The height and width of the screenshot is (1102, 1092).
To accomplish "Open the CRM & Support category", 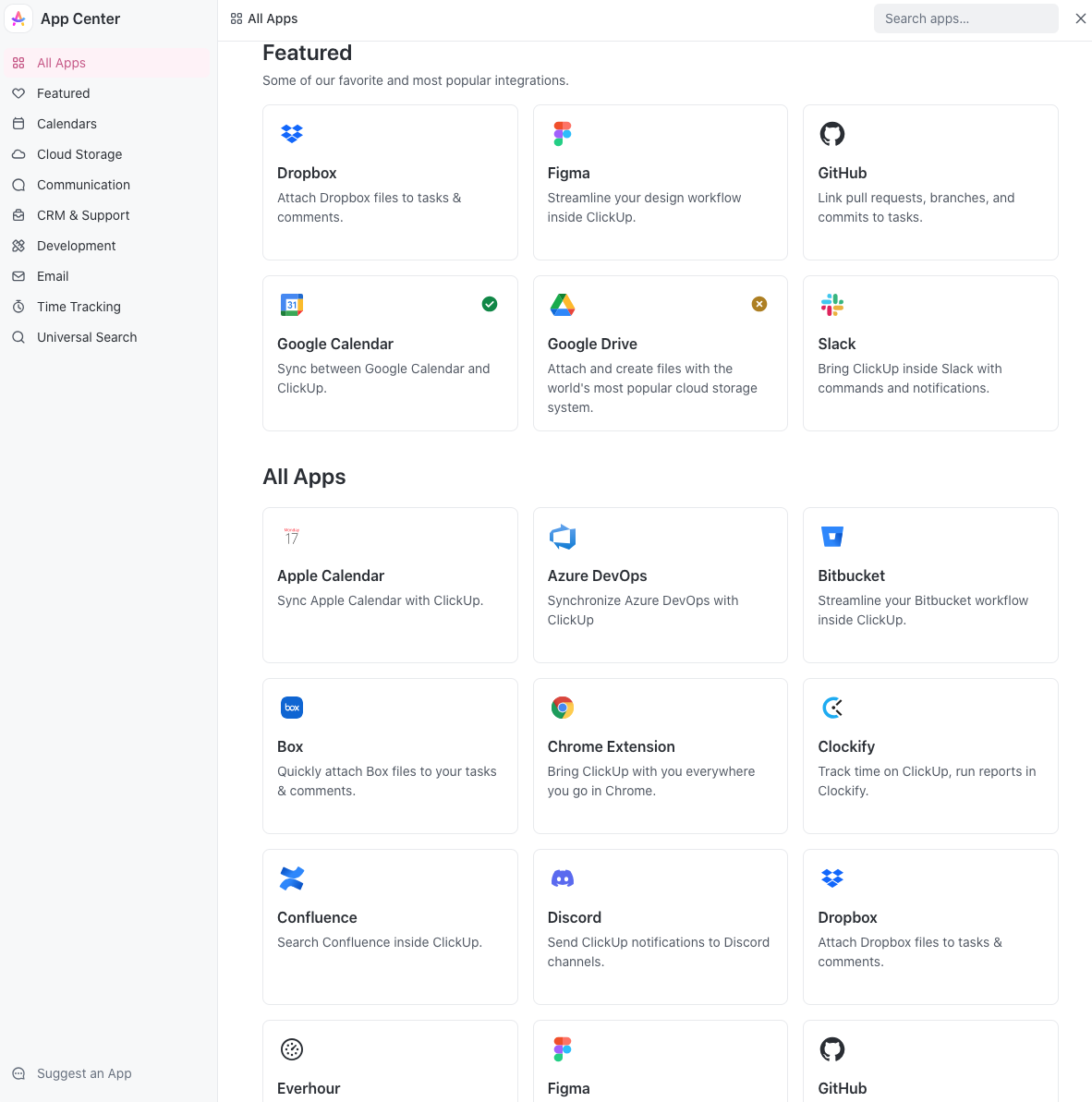I will 107,215.
